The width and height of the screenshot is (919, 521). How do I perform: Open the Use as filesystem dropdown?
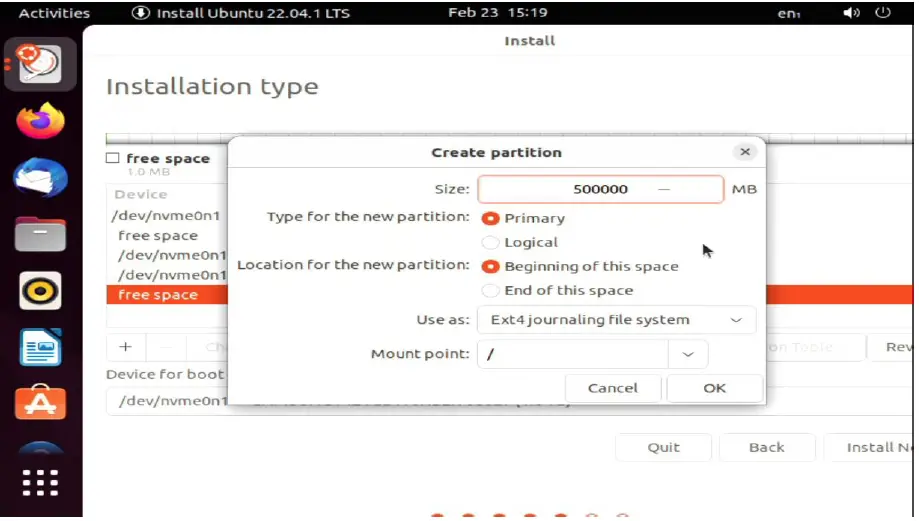pyautogui.click(x=617, y=320)
